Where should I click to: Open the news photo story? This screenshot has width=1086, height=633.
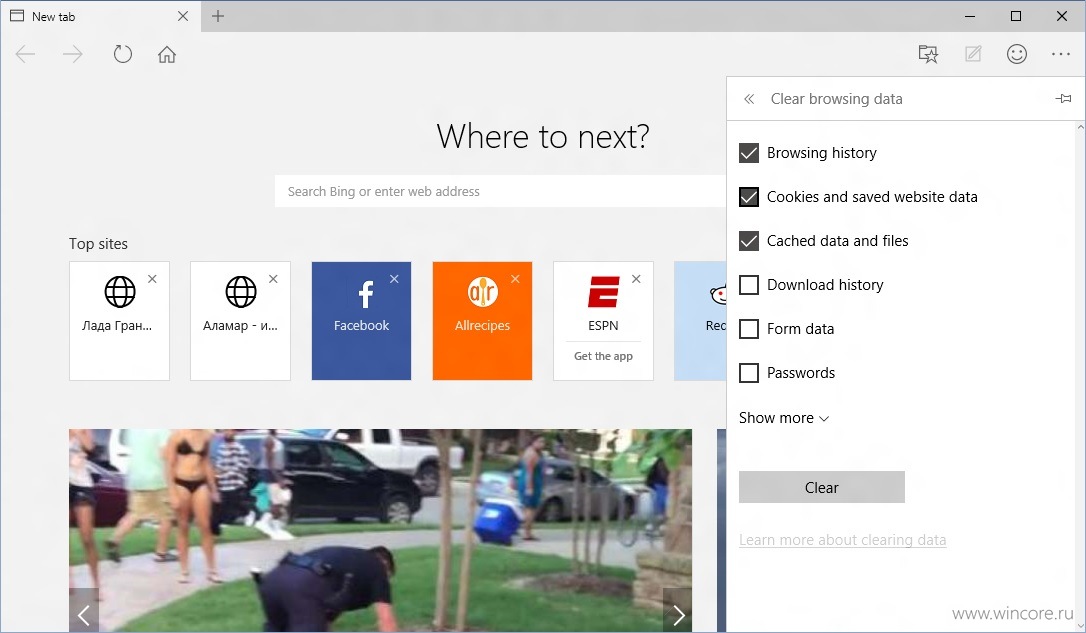(x=380, y=530)
